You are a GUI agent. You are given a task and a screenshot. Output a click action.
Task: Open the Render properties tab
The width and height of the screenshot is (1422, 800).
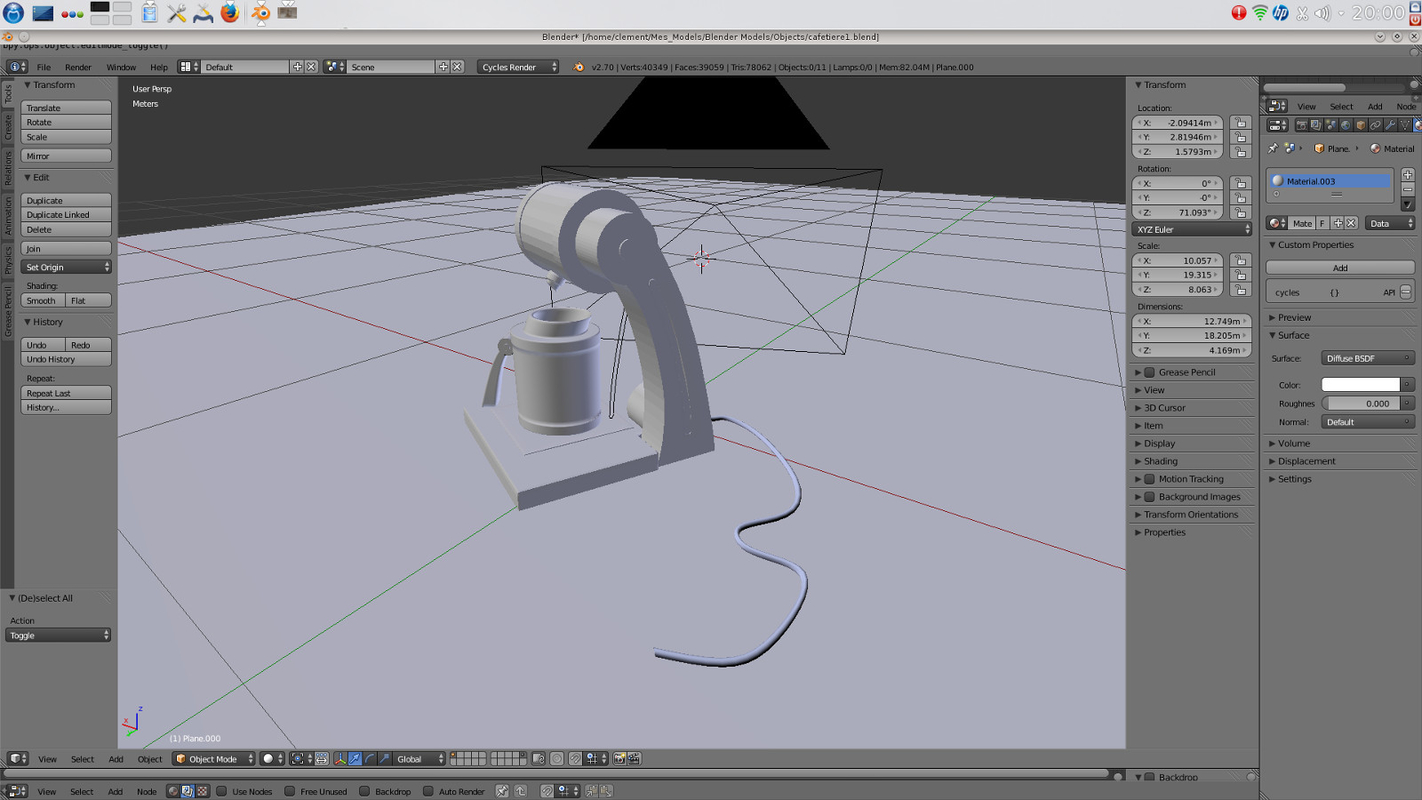1303,124
